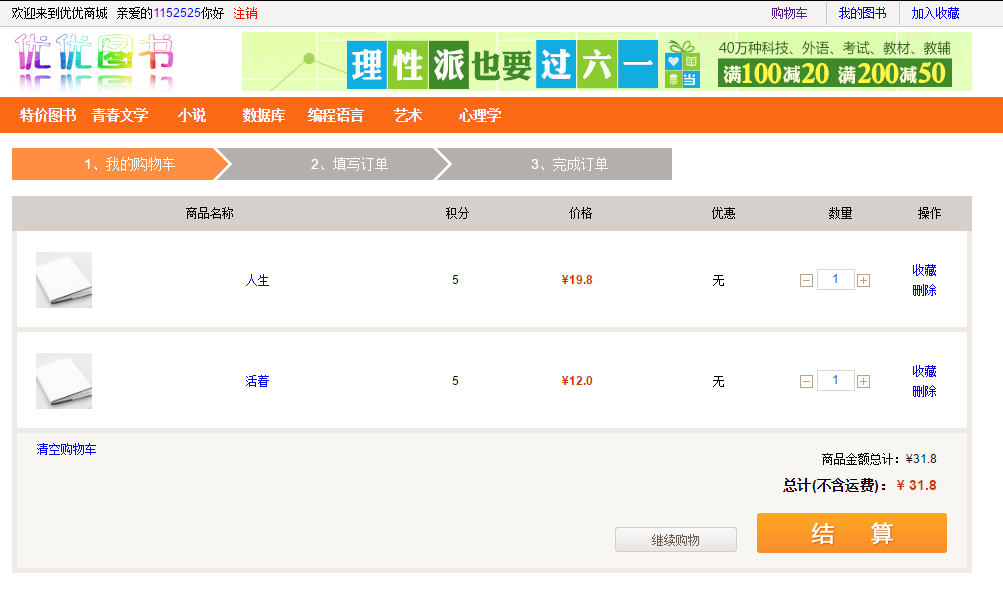Focus the quantity field for 活着

tap(835, 380)
